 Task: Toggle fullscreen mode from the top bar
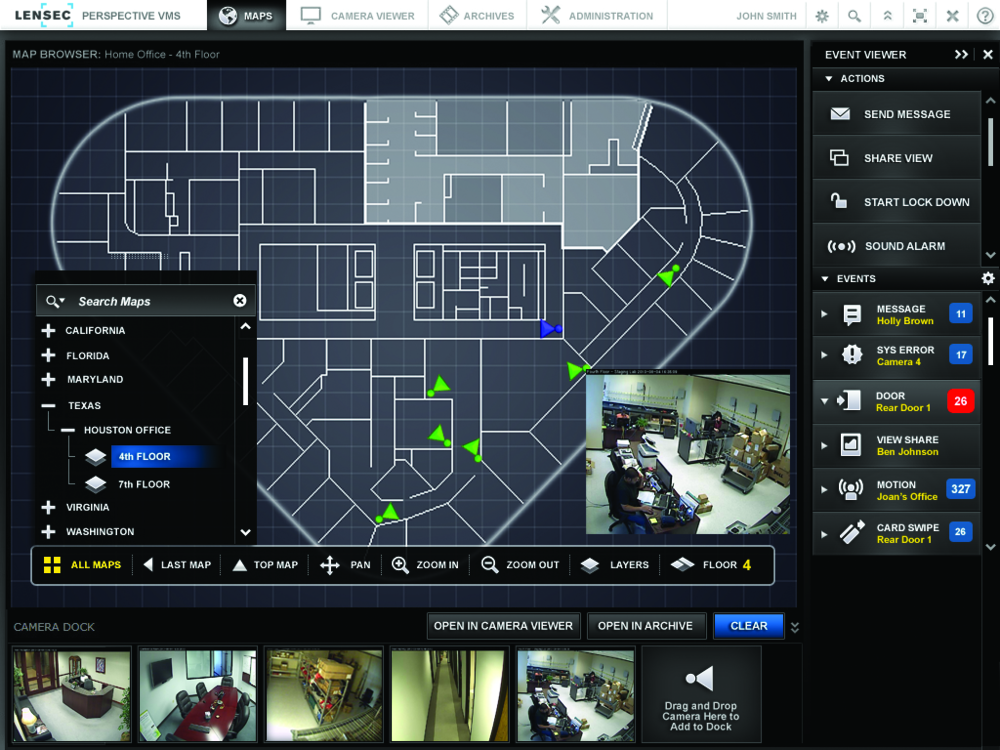(x=917, y=16)
